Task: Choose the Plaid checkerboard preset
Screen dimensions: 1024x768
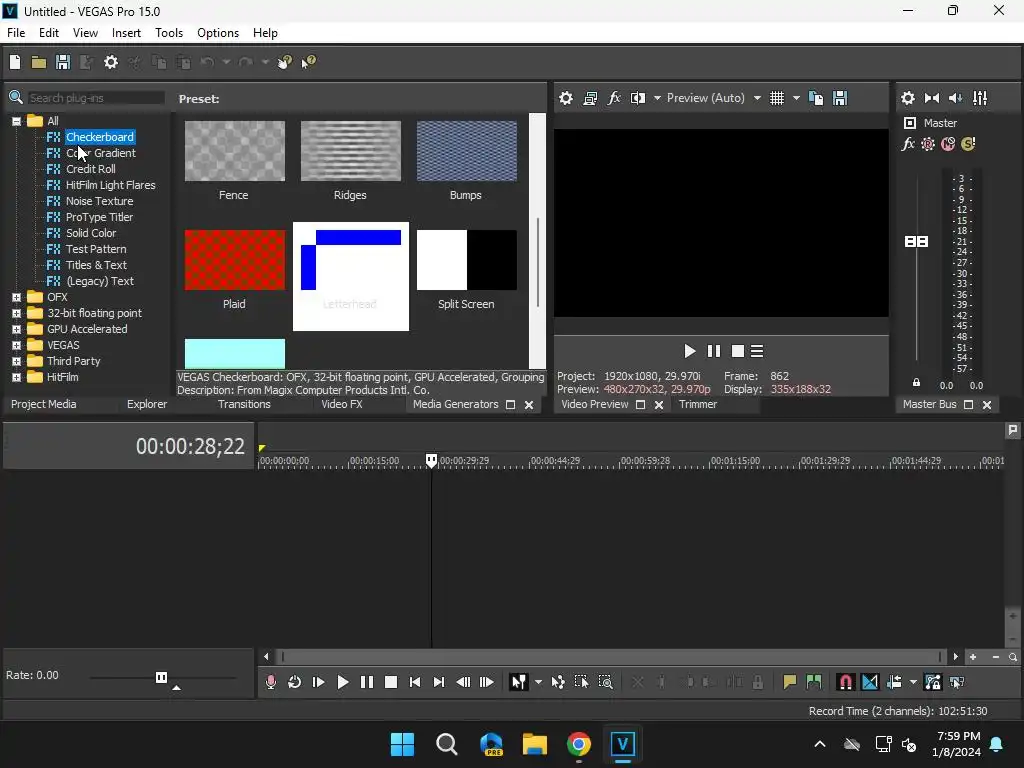Action: click(x=234, y=260)
